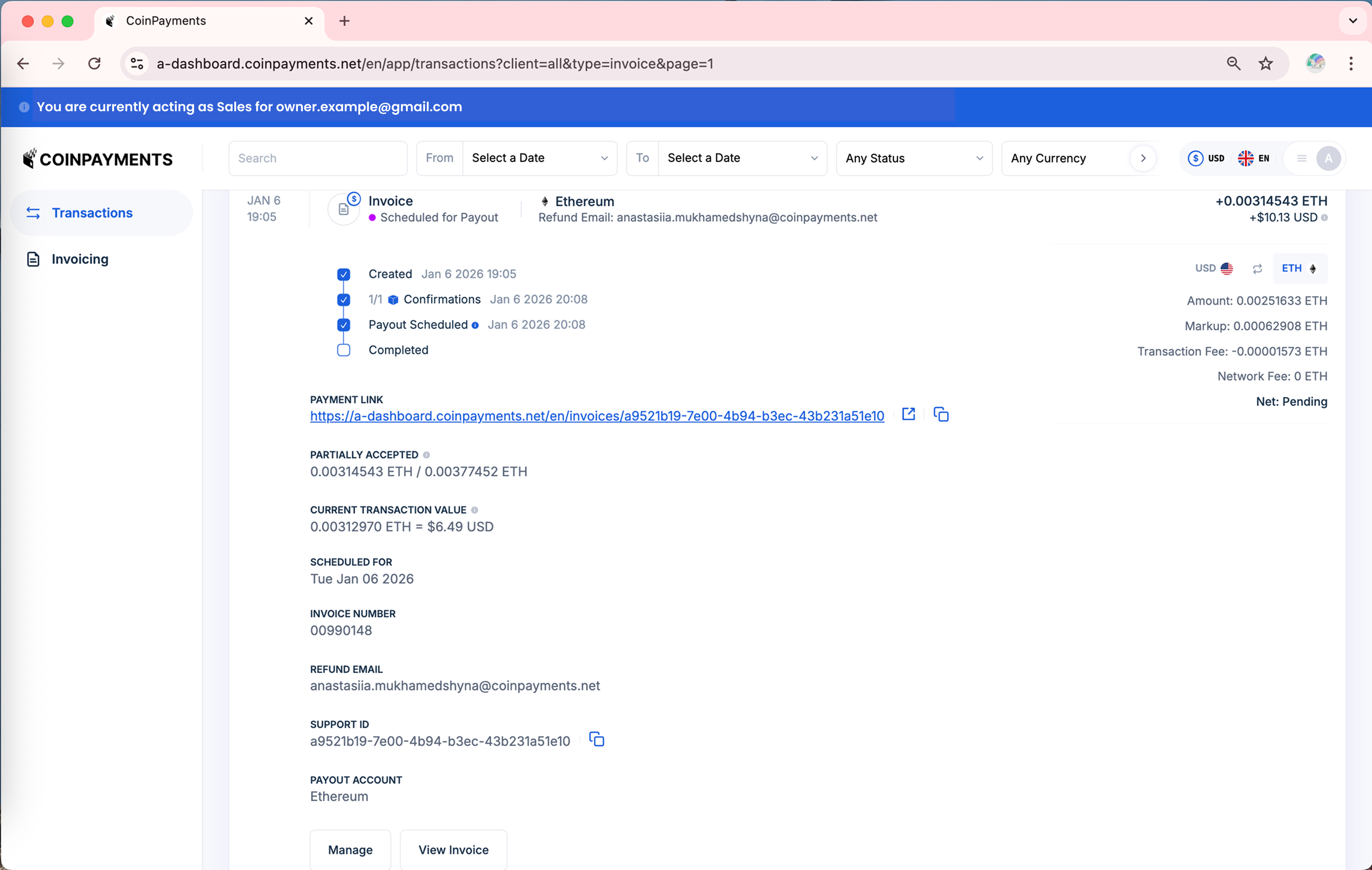Open the user avatar A menu
1372x870 pixels.
pyautogui.click(x=1328, y=158)
